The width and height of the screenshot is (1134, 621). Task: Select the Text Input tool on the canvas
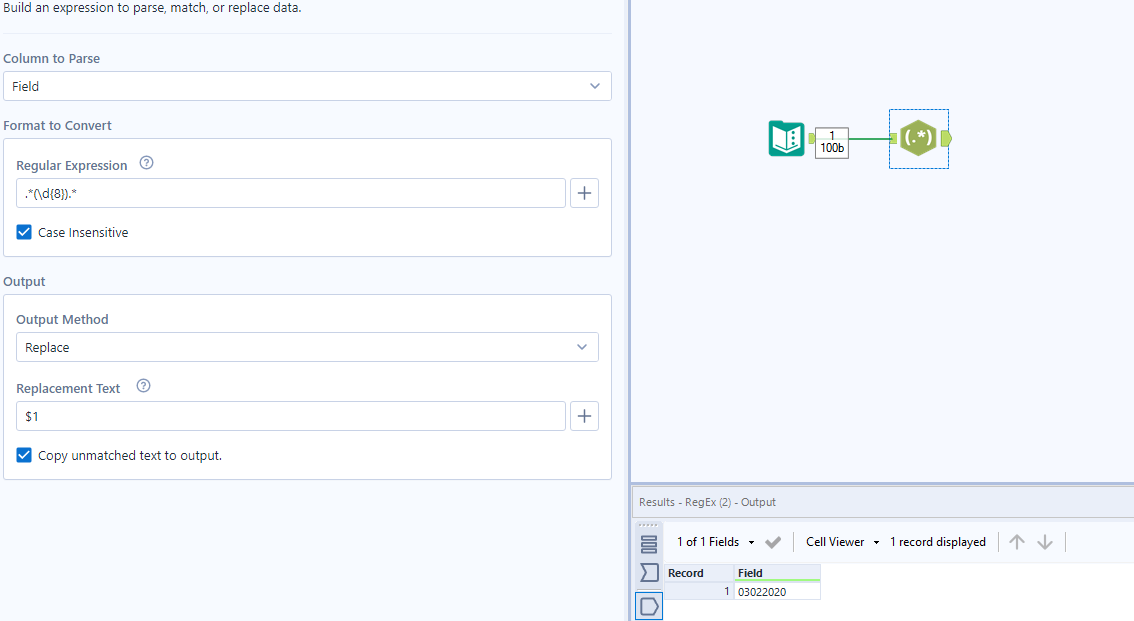[787, 139]
